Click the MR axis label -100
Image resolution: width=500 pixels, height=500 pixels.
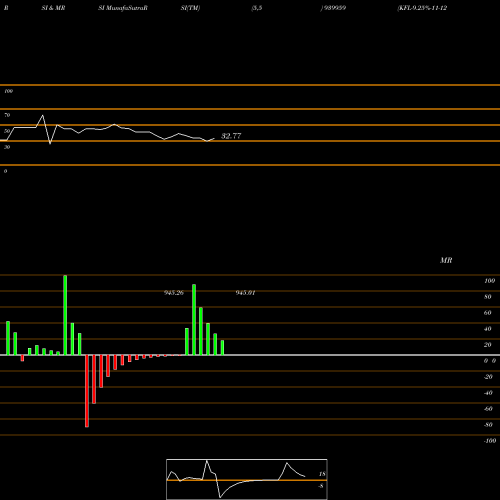(490, 441)
